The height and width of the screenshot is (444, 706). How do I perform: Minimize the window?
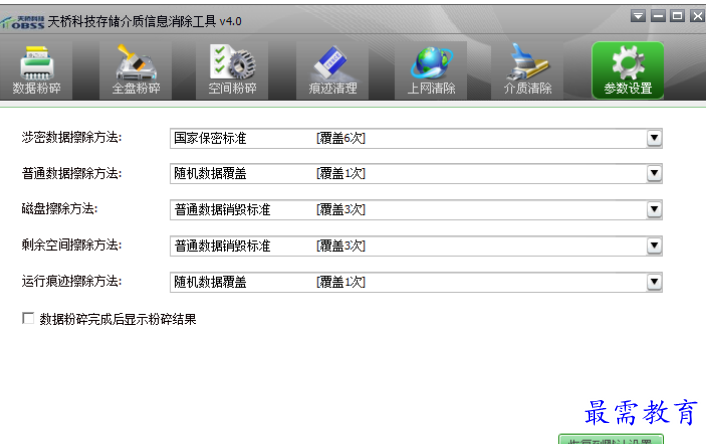[658, 17]
